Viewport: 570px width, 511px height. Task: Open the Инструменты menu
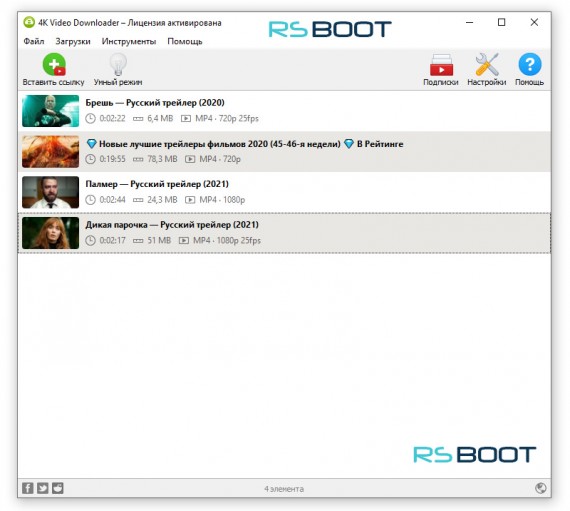129,41
